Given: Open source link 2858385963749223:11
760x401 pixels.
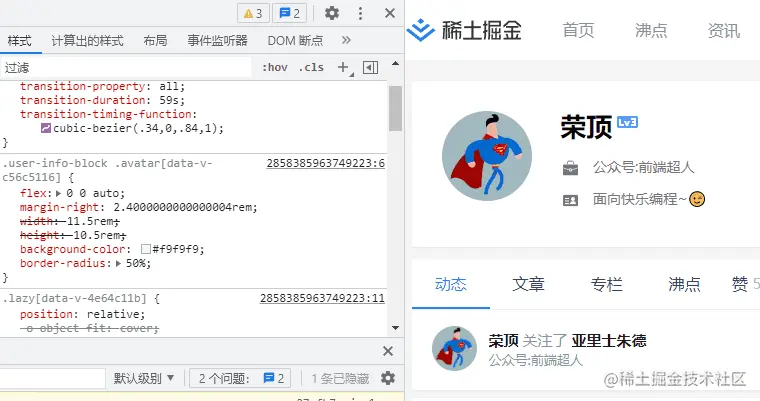Looking at the screenshot, I should [322, 298].
